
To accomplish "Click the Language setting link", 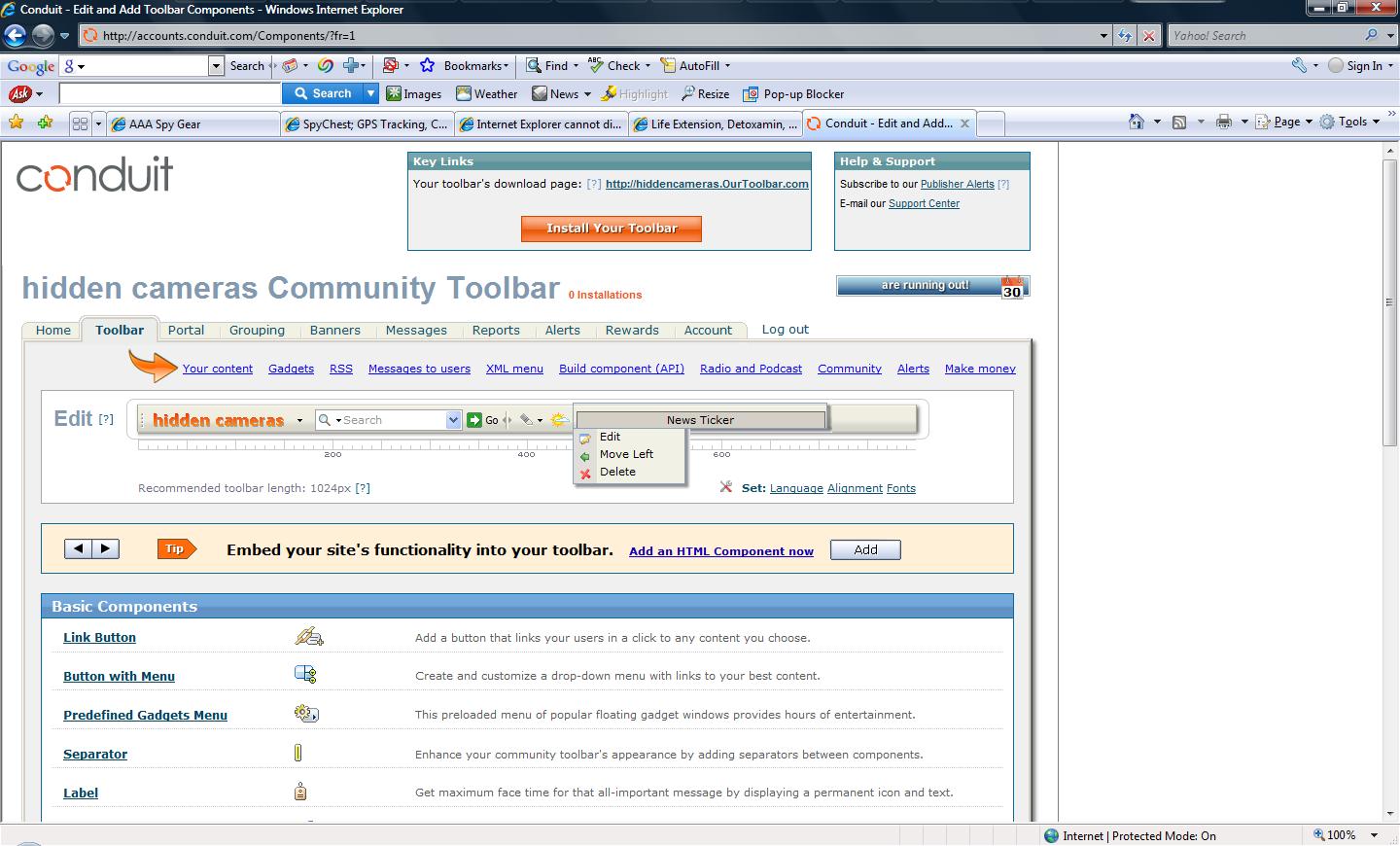I will click(x=796, y=488).
